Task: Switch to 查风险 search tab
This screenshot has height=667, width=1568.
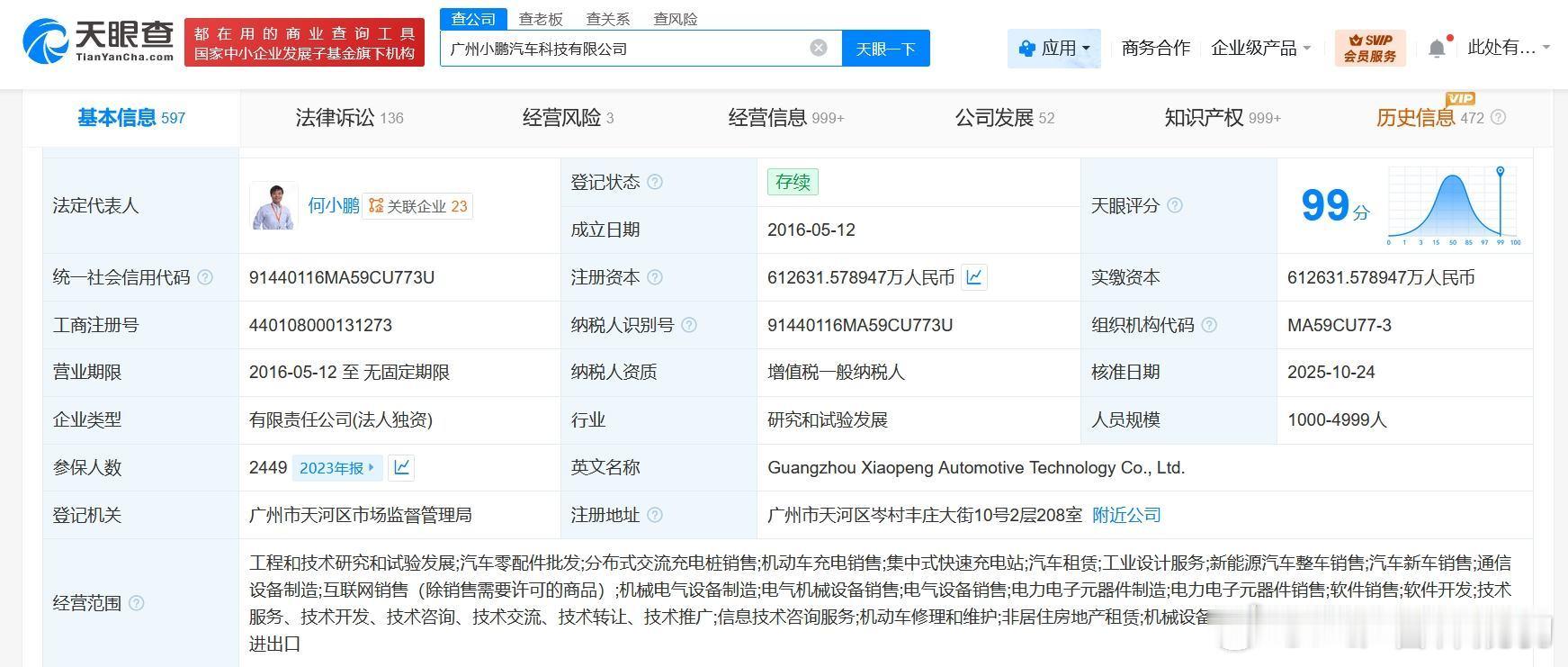Action: click(676, 18)
